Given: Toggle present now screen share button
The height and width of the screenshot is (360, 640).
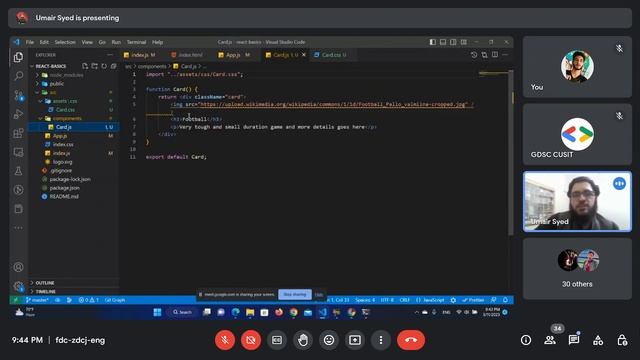Looking at the screenshot, I should pos(355,340).
